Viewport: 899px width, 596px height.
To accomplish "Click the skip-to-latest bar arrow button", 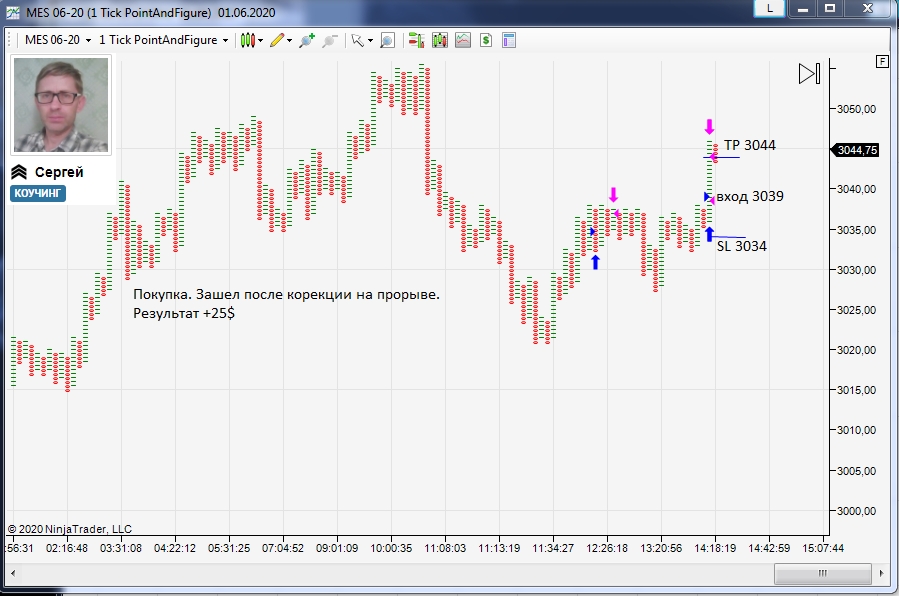I will click(x=810, y=73).
